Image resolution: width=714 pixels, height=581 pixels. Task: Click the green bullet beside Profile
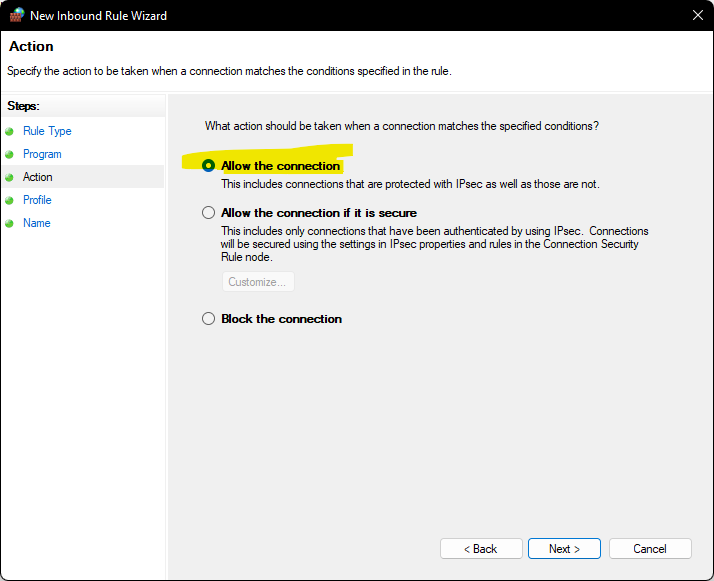pyautogui.click(x=9, y=200)
